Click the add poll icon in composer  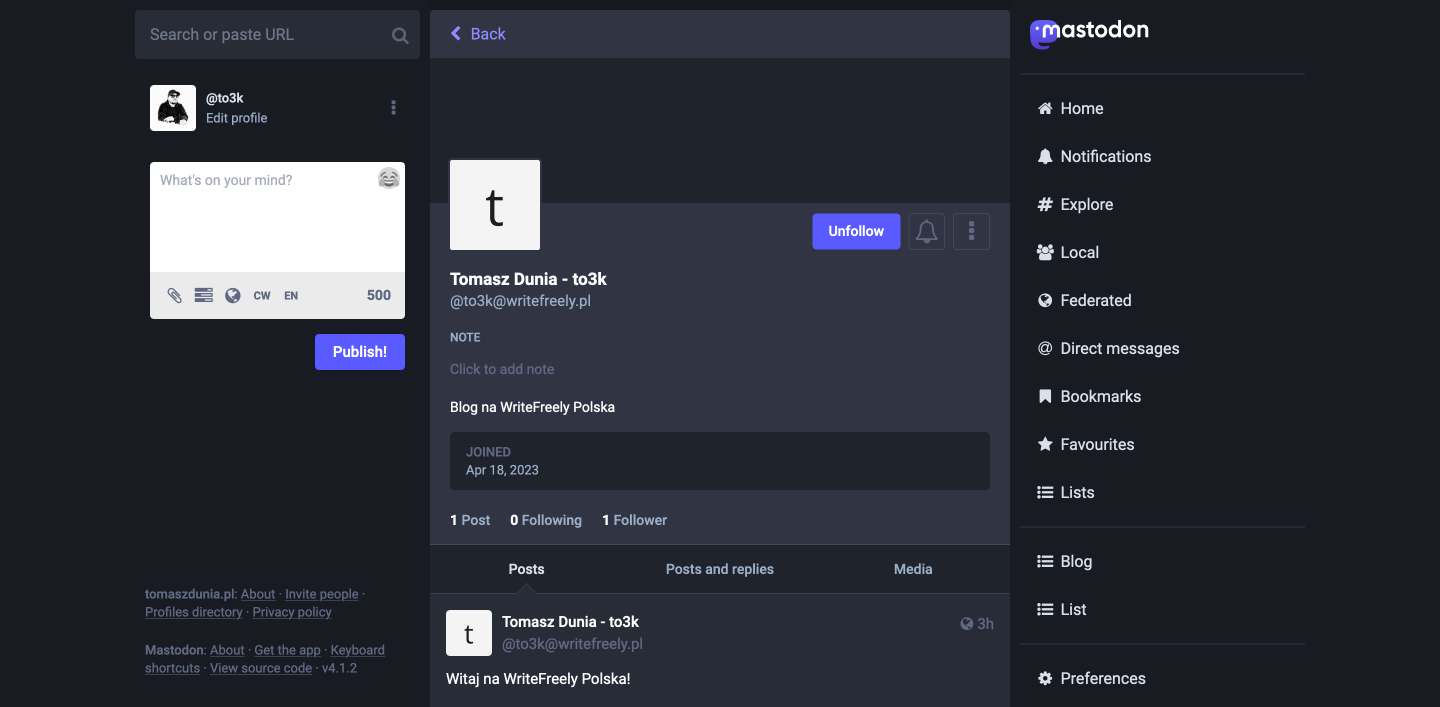203,295
